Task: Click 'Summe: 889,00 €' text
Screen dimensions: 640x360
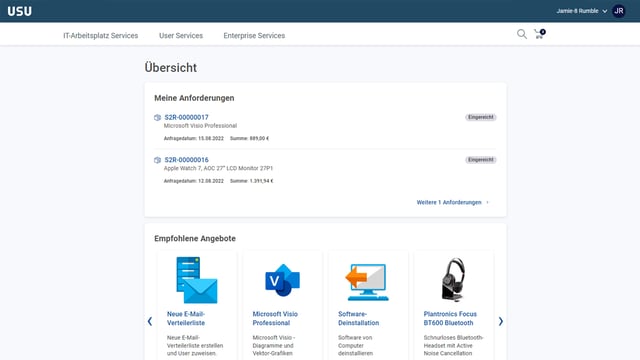Action: (x=249, y=138)
